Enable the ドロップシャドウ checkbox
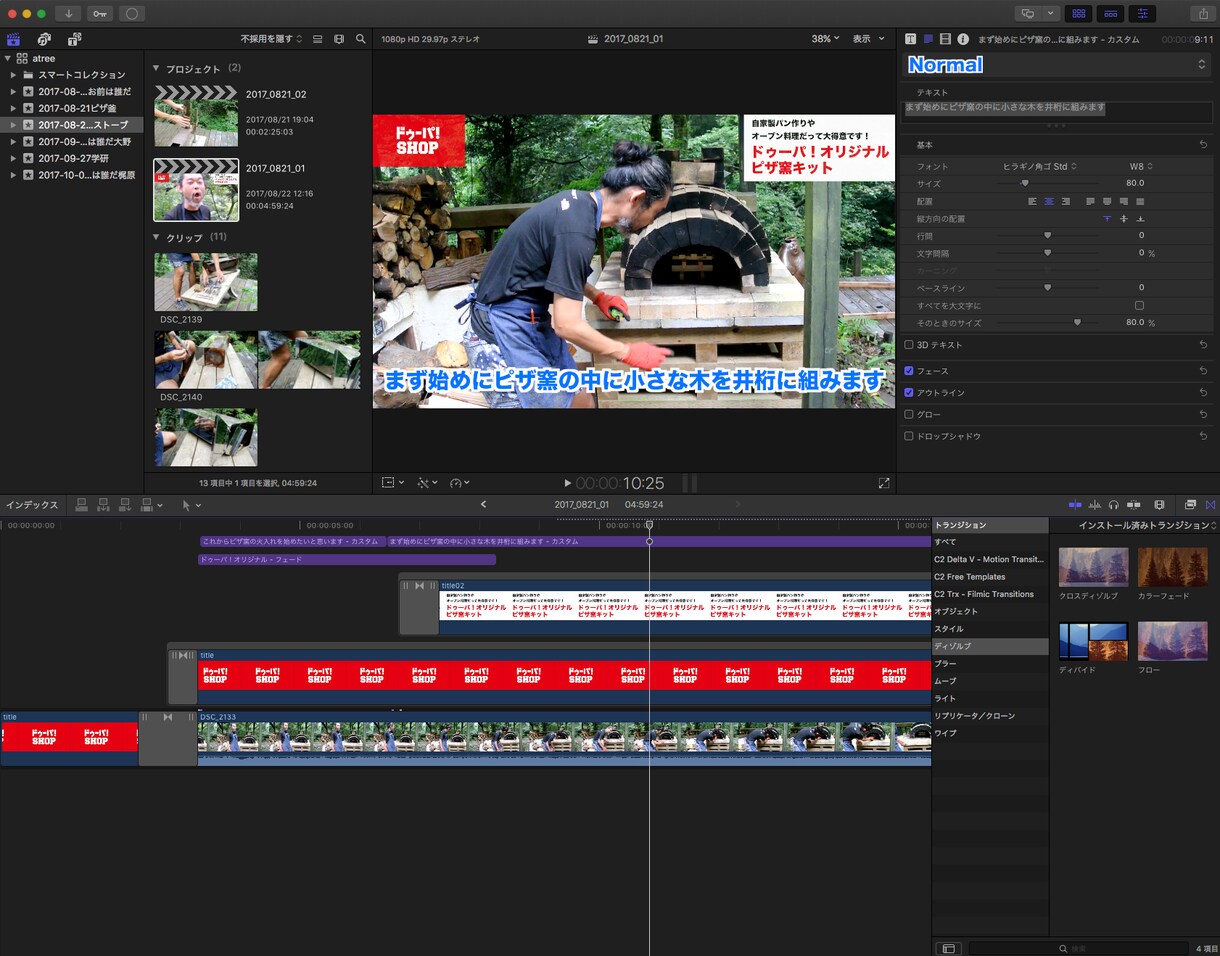The height and width of the screenshot is (956, 1220). 909,436
